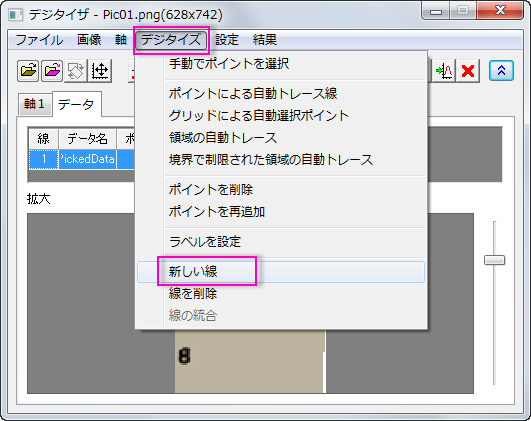Image resolution: width=531 pixels, height=421 pixels.
Task: Switch to the 軸1 tab
Action: coord(35,104)
